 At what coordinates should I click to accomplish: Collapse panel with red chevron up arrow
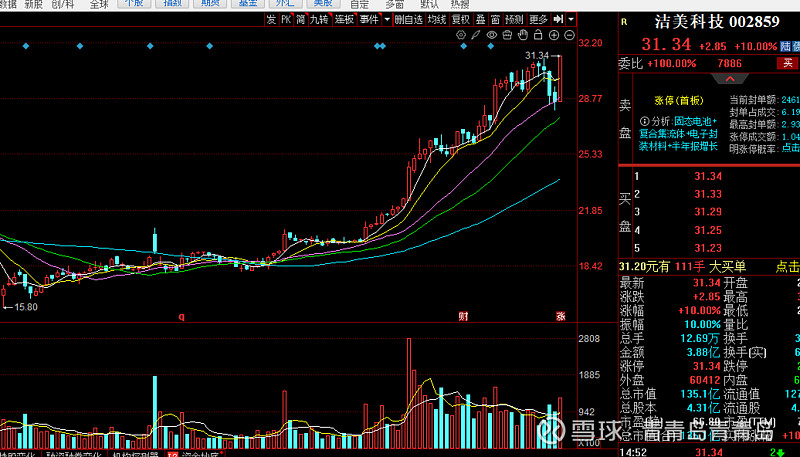click(x=730, y=79)
